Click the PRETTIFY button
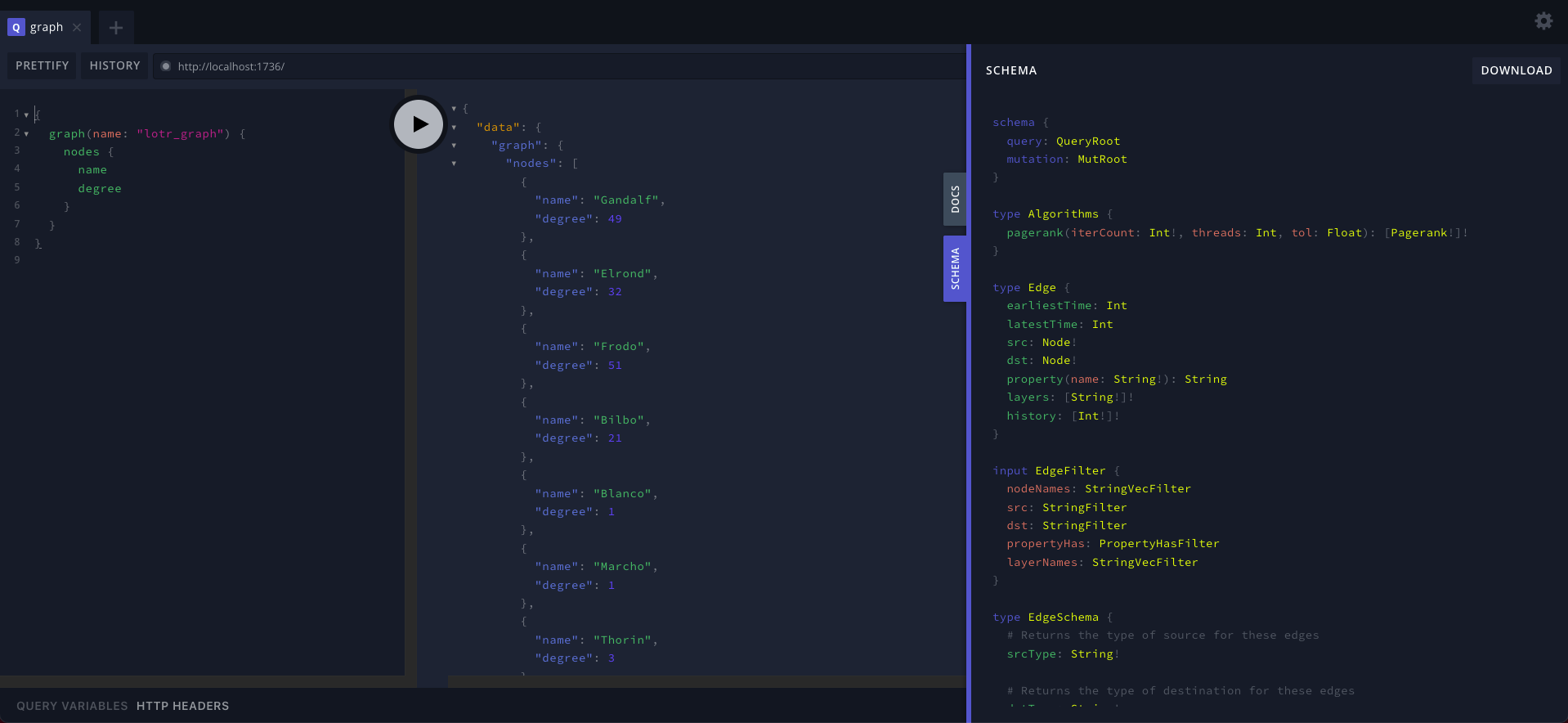Viewport: 1568px width, 723px height. click(x=42, y=65)
